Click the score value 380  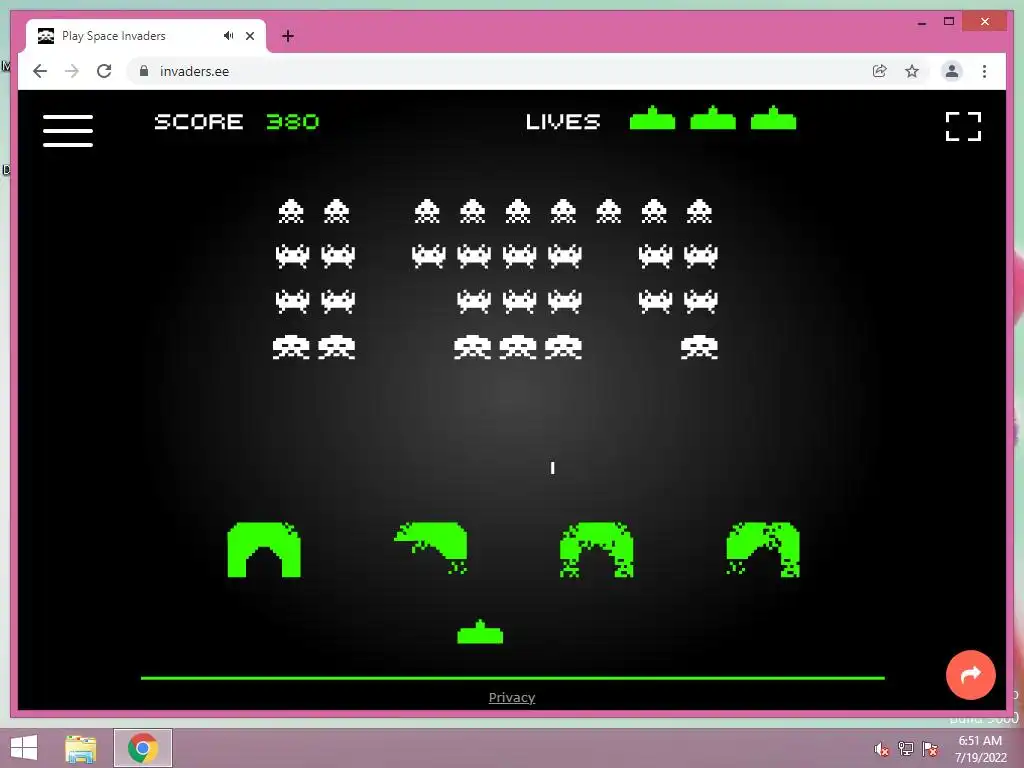[293, 121]
